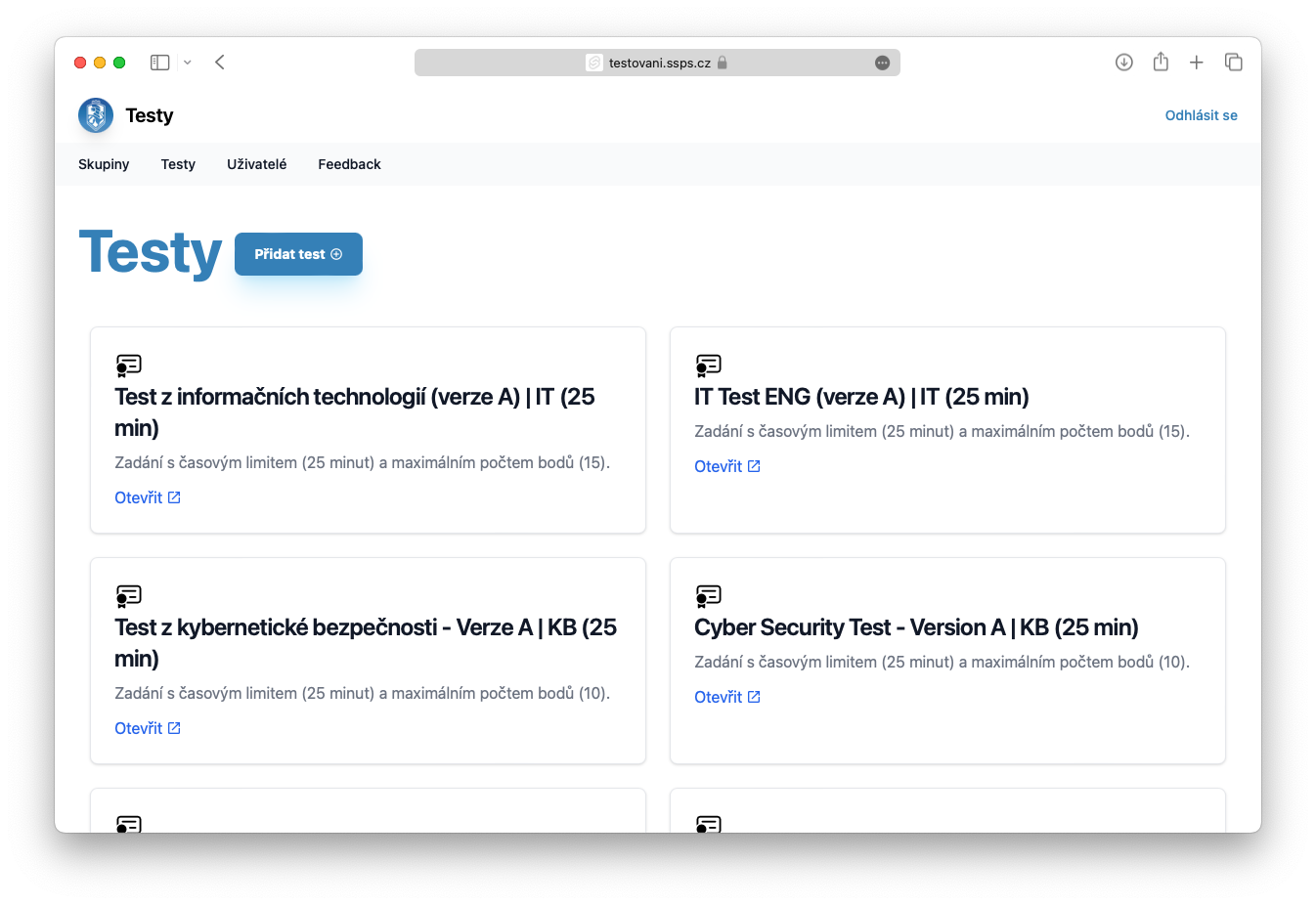Click the green full-screen window button
Viewport: 1316px width, 905px height.
point(119,63)
